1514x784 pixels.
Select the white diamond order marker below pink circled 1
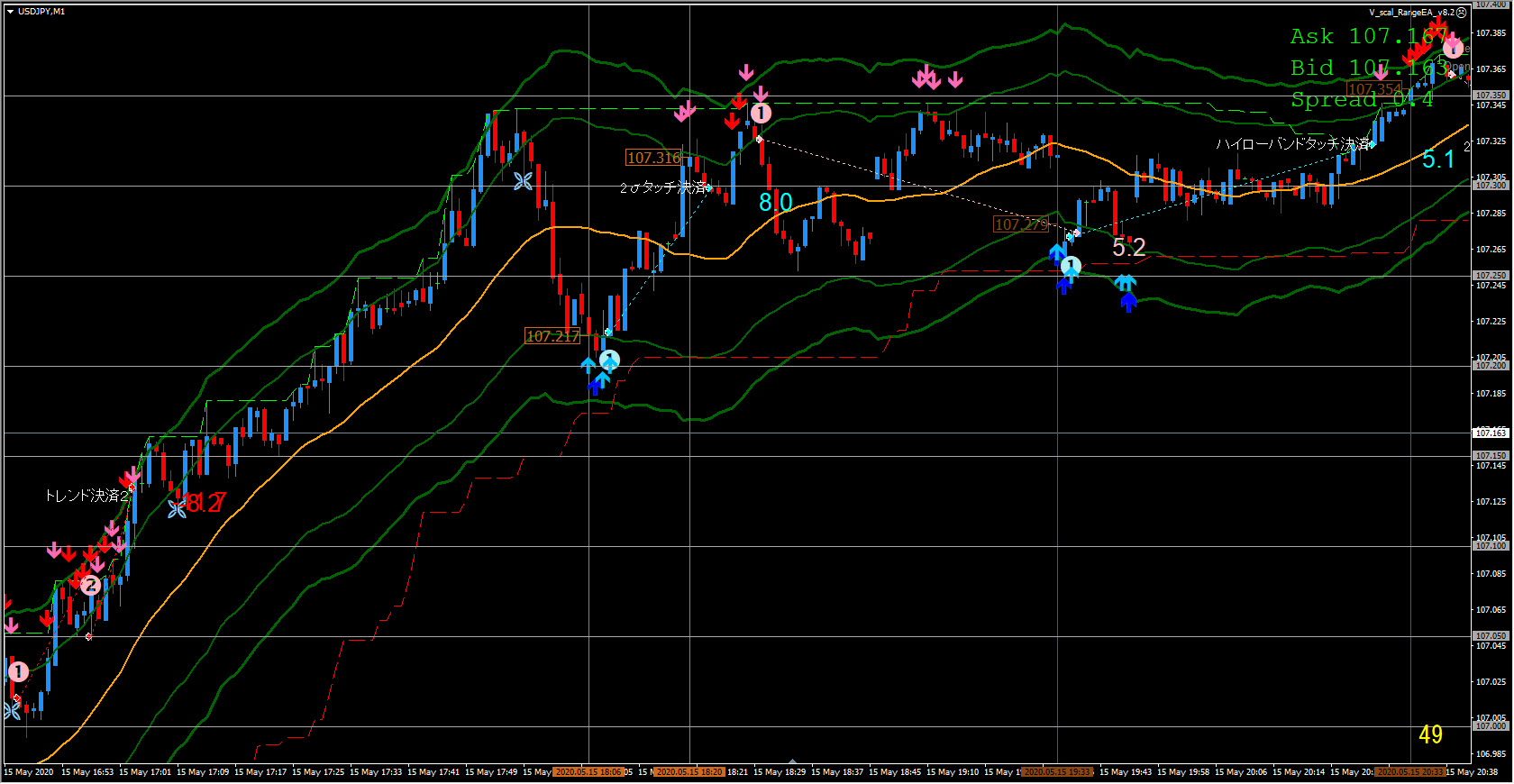point(759,140)
